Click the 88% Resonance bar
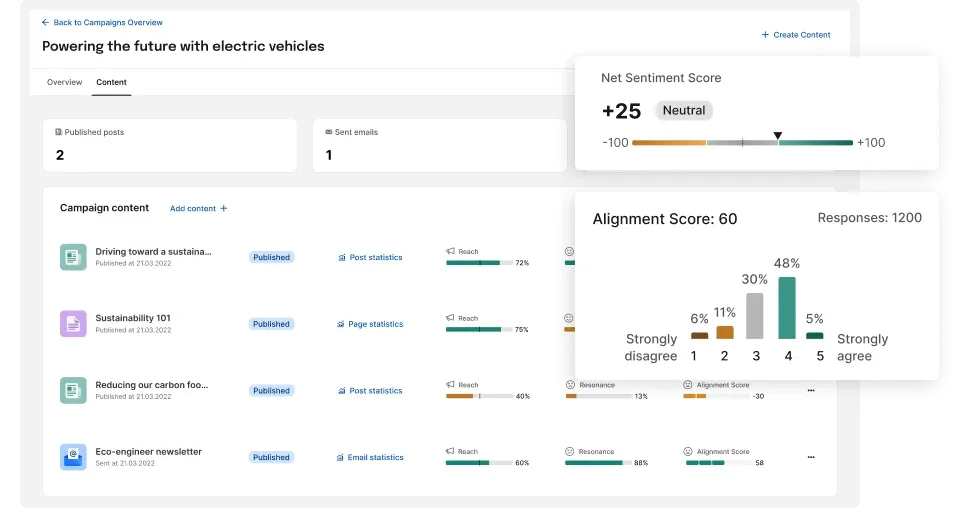The width and height of the screenshot is (956, 528). click(x=599, y=463)
